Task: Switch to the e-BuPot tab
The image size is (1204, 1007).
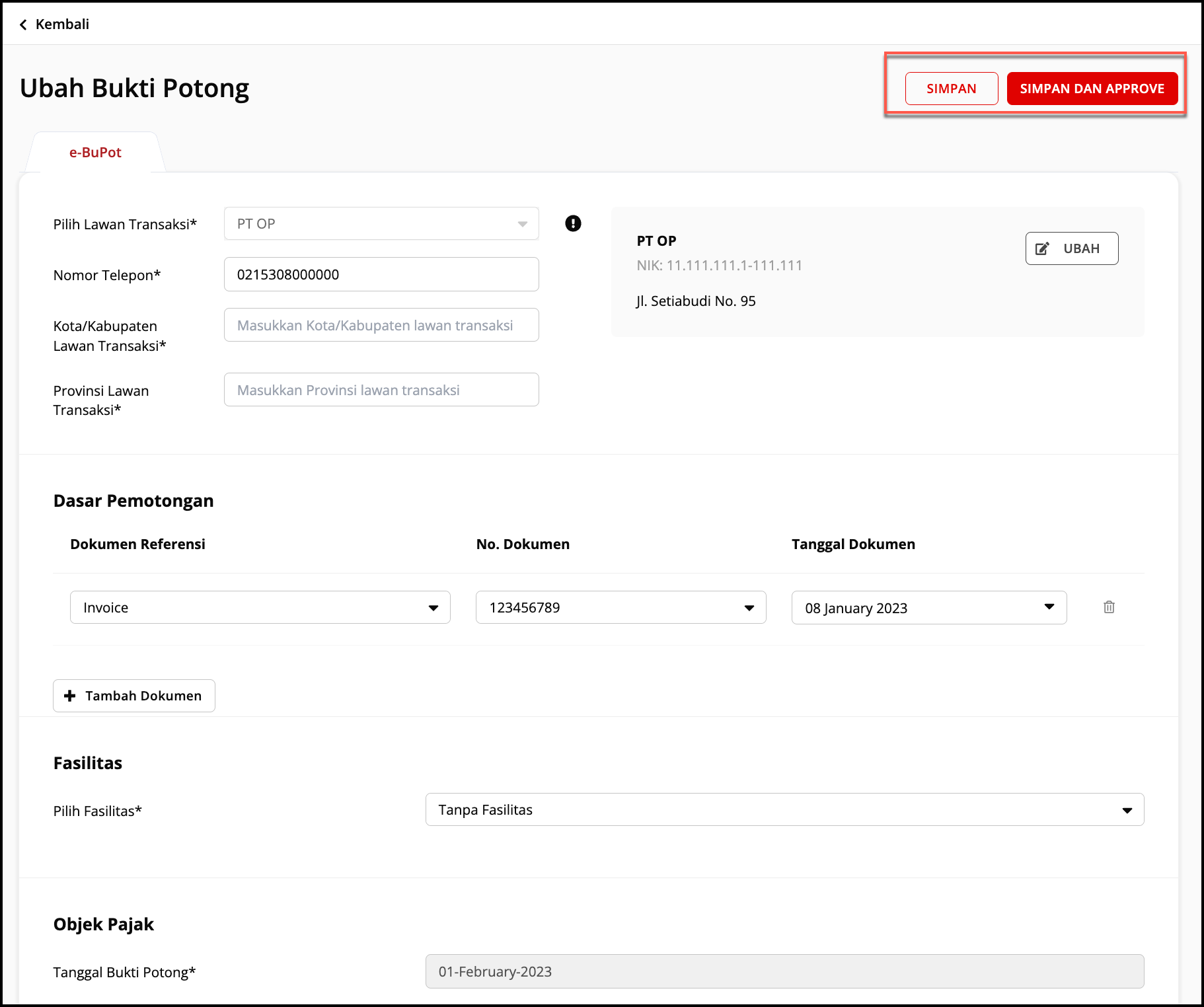Action: (x=95, y=152)
